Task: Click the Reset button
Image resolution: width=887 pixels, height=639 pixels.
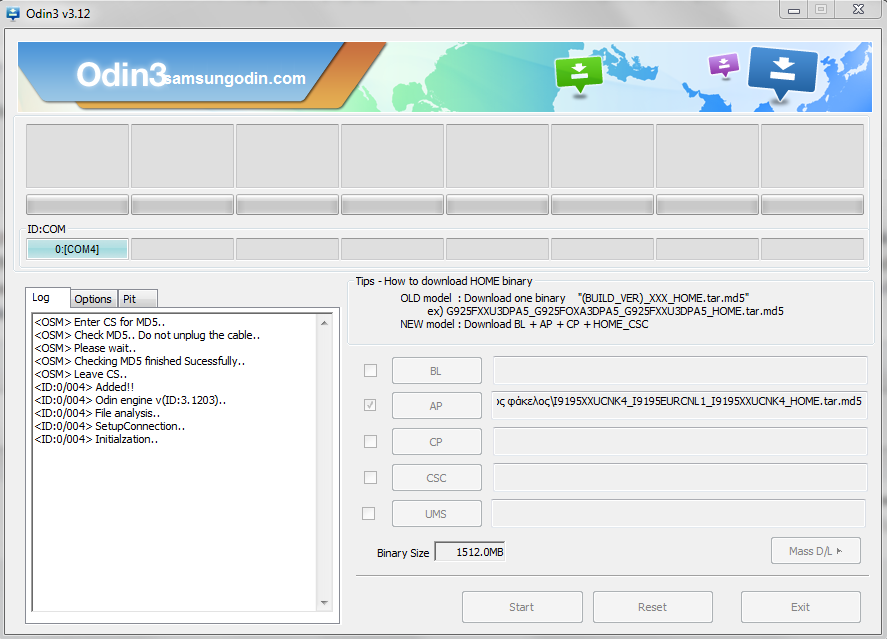Action: (x=653, y=607)
